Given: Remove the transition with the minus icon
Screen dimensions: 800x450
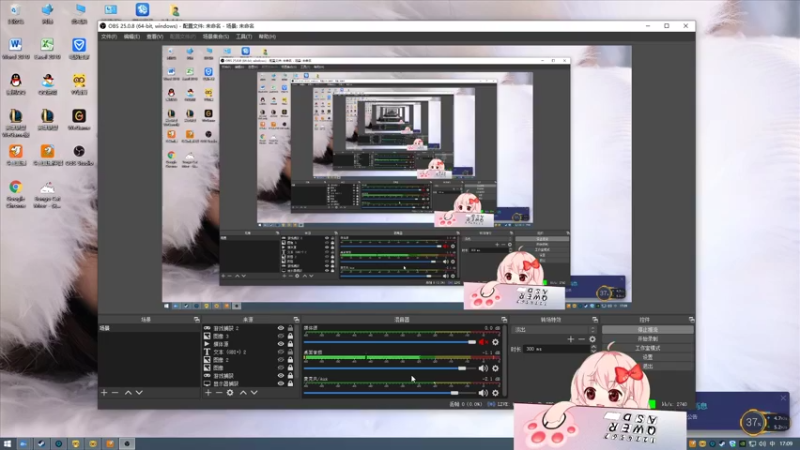Looking at the screenshot, I should [x=581, y=339].
